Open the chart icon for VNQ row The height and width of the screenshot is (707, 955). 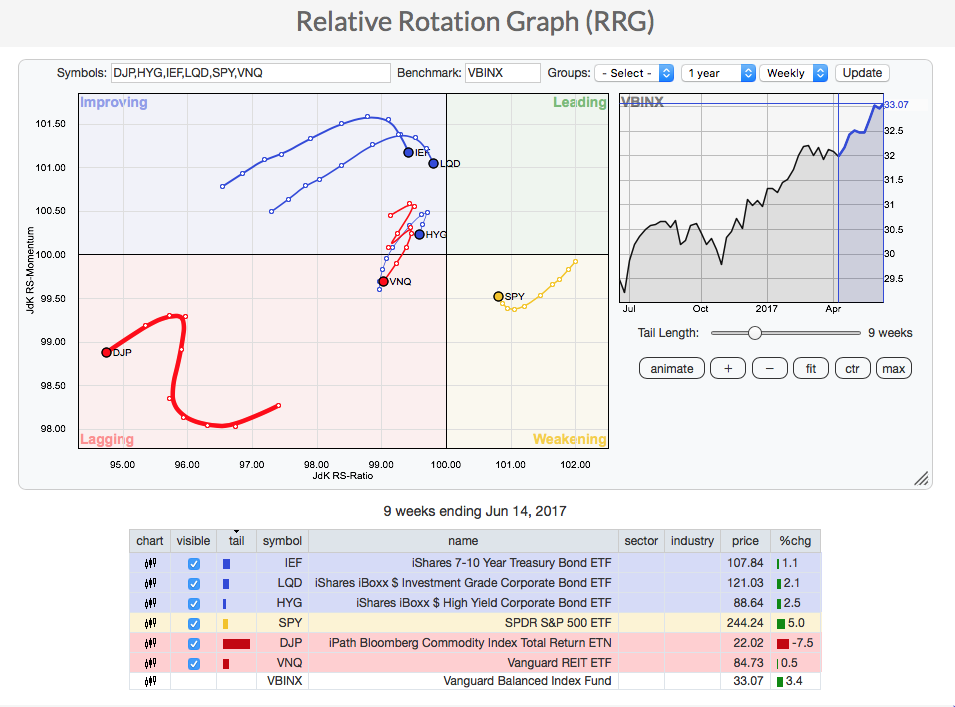point(150,662)
